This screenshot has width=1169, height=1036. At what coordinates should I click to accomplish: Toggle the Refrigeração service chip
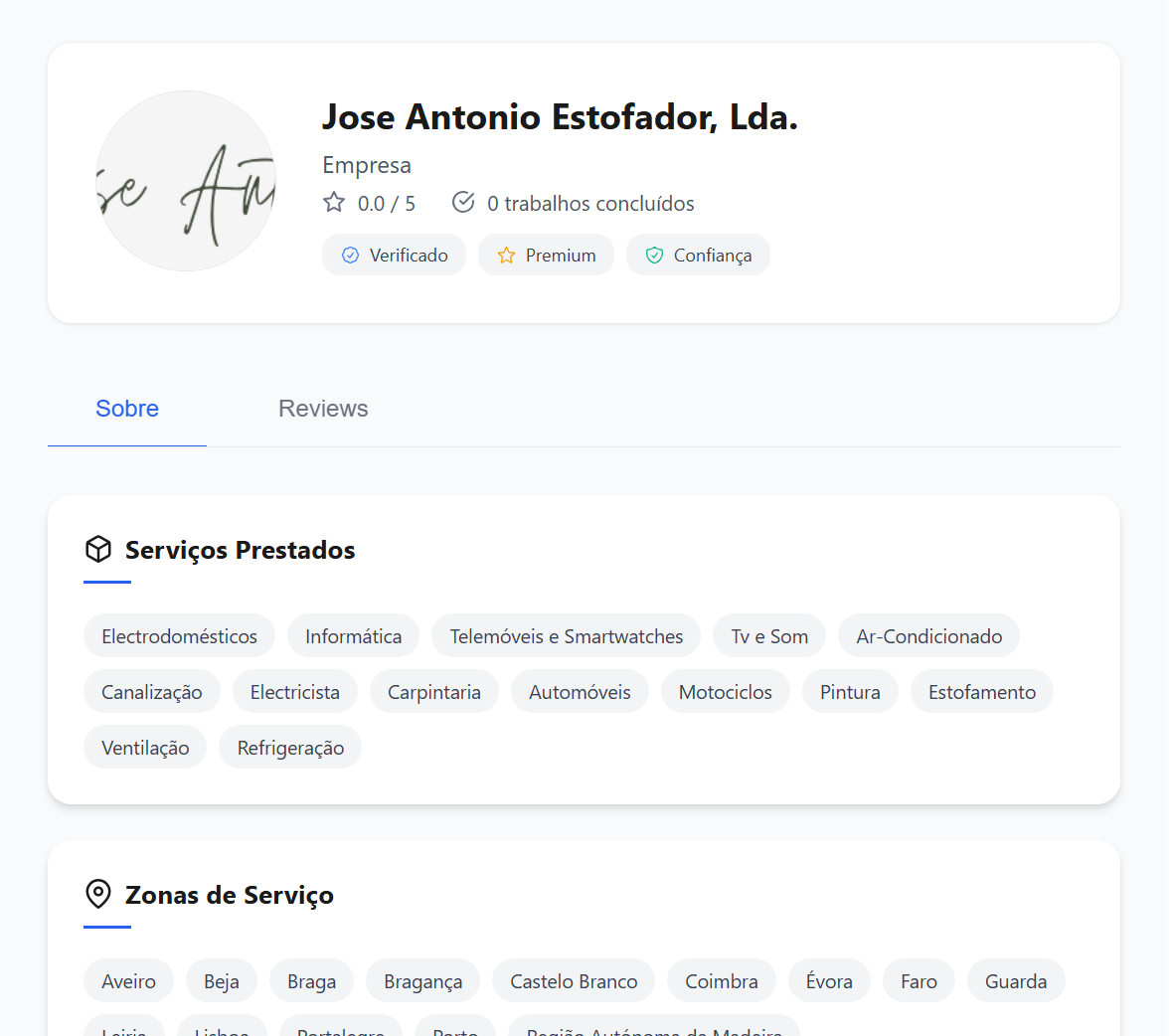click(x=289, y=747)
